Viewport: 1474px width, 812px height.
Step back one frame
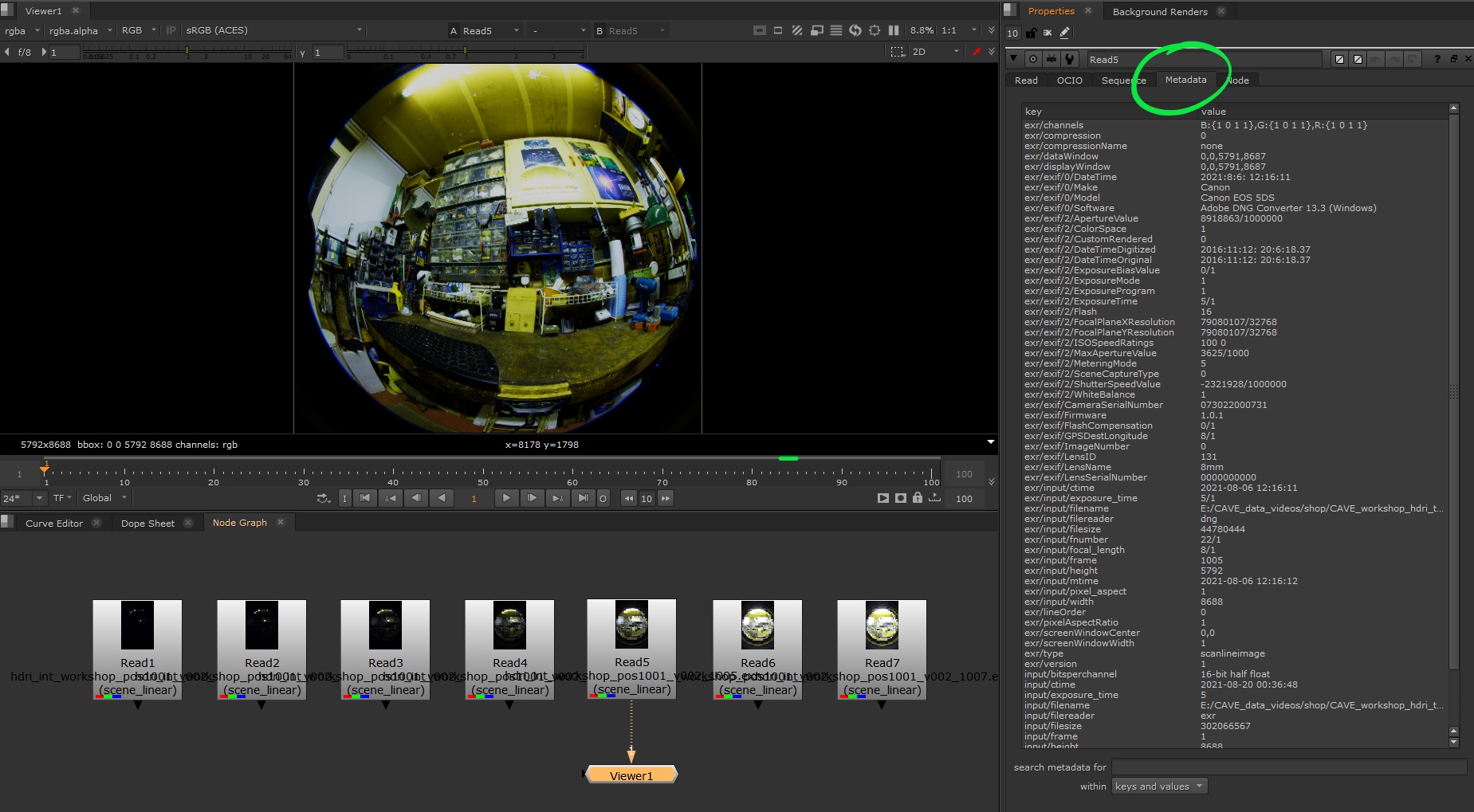click(x=416, y=498)
